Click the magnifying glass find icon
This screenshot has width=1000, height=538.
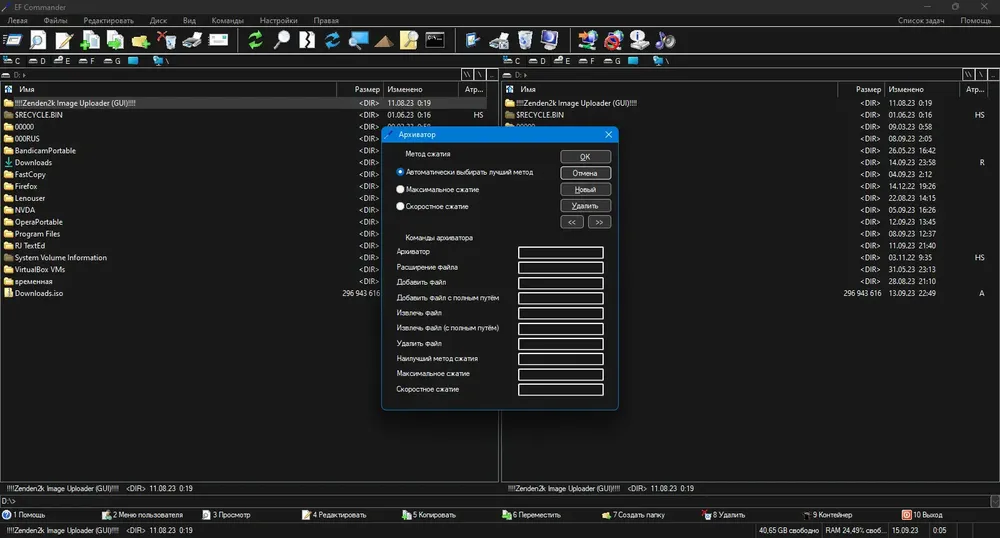click(x=281, y=40)
